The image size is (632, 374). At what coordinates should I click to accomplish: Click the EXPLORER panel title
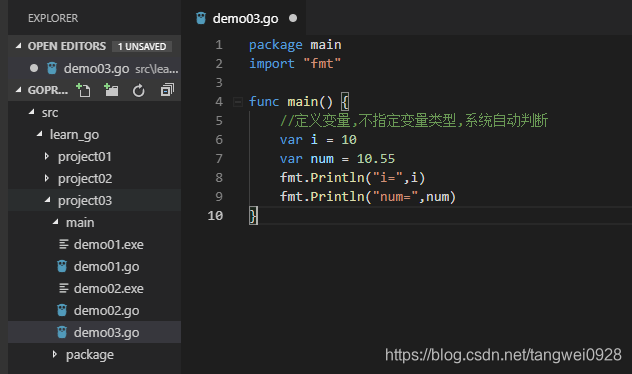pos(53,18)
